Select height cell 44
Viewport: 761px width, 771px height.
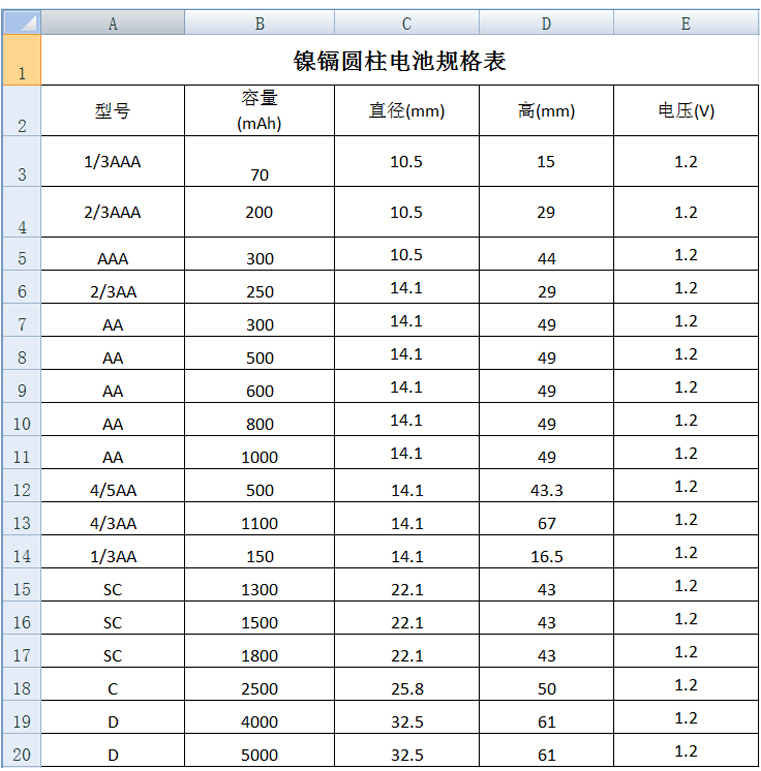(546, 254)
